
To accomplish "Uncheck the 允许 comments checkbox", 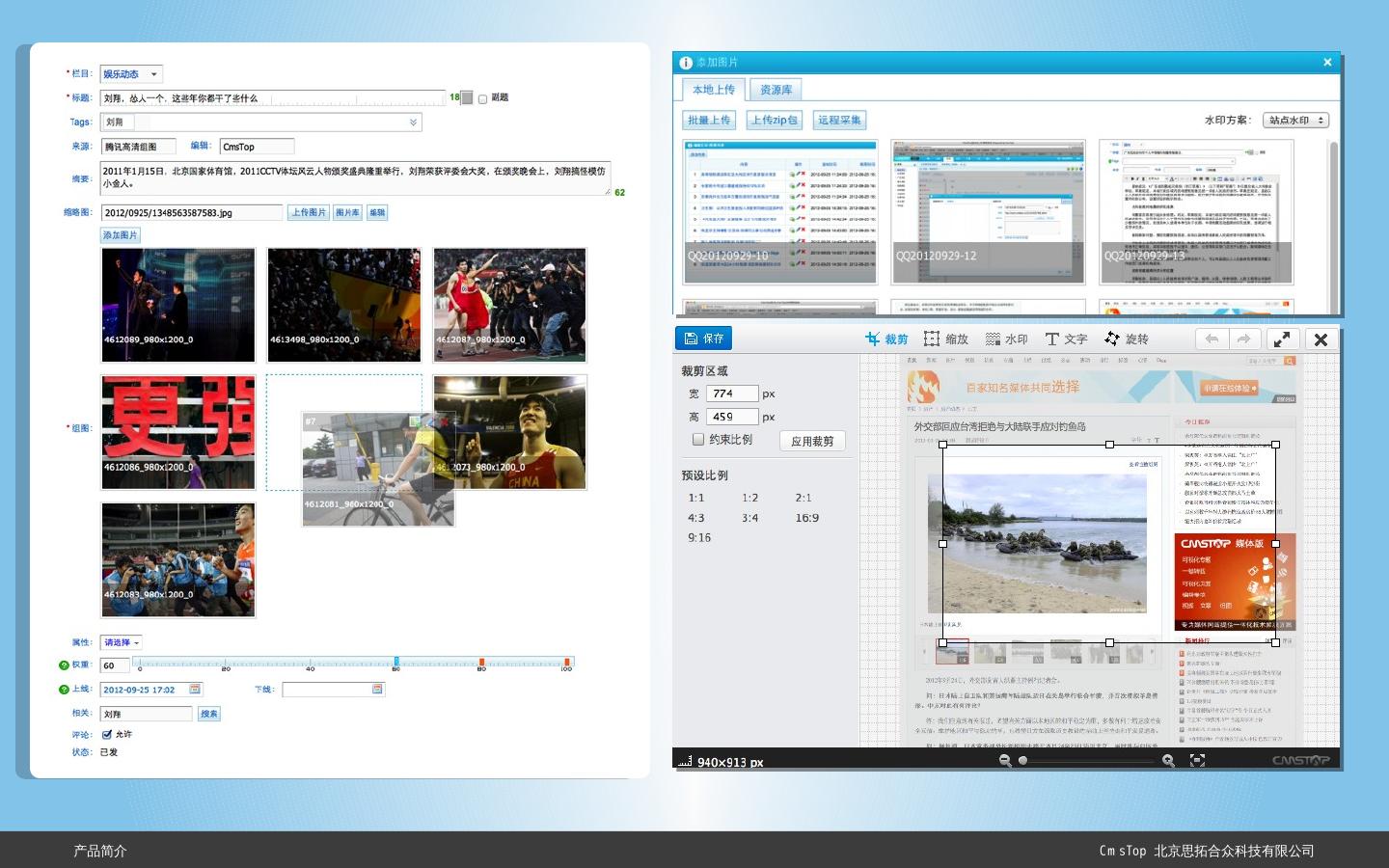I will 107,735.
